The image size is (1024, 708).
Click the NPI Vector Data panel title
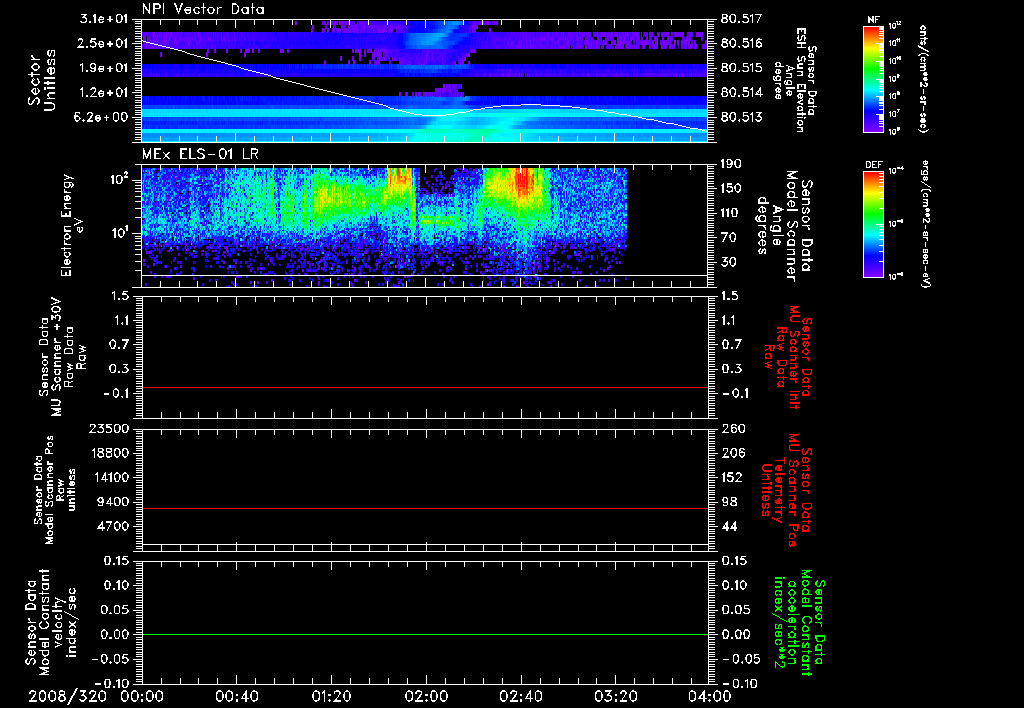pos(203,9)
